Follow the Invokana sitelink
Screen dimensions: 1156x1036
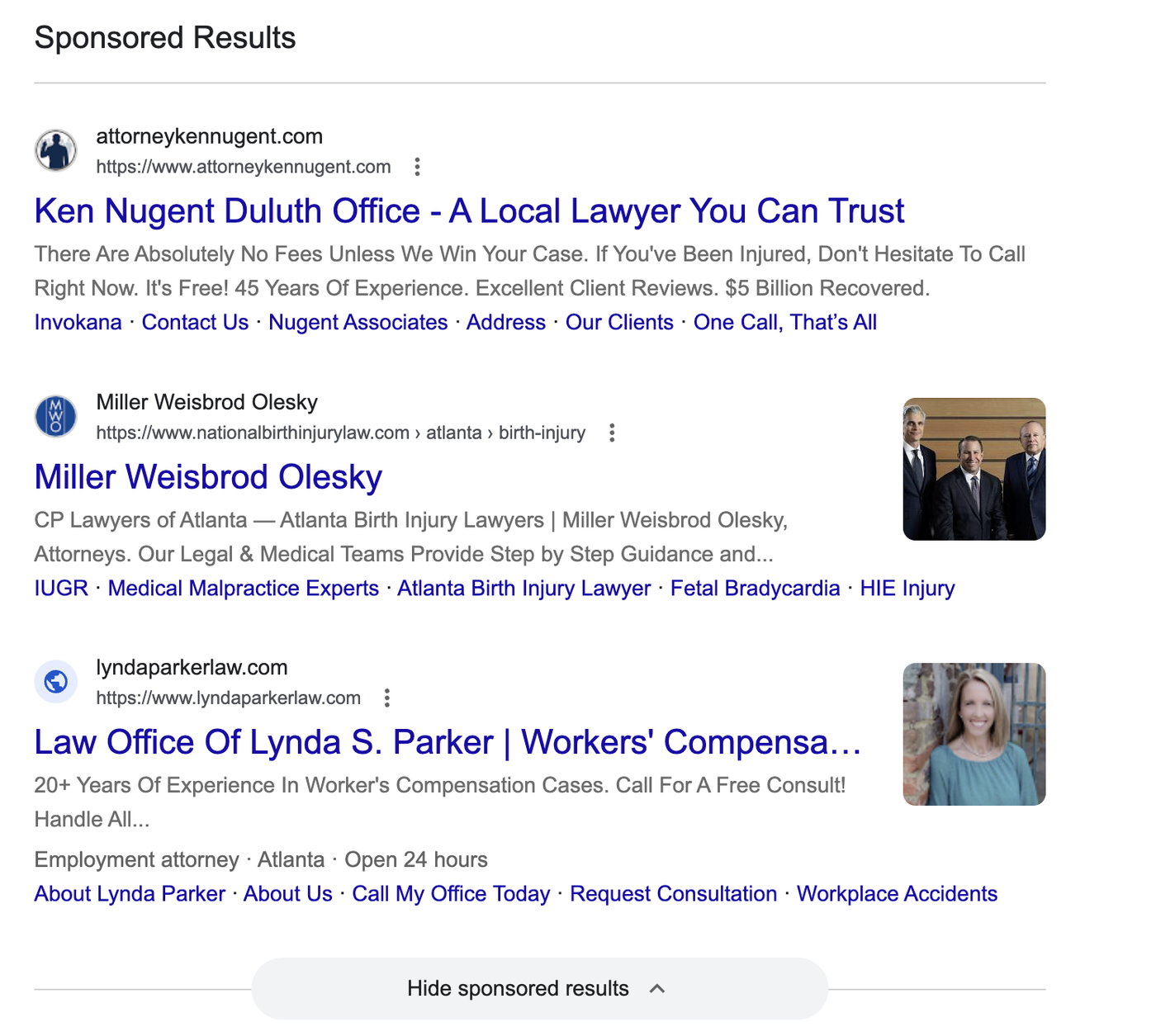point(78,323)
